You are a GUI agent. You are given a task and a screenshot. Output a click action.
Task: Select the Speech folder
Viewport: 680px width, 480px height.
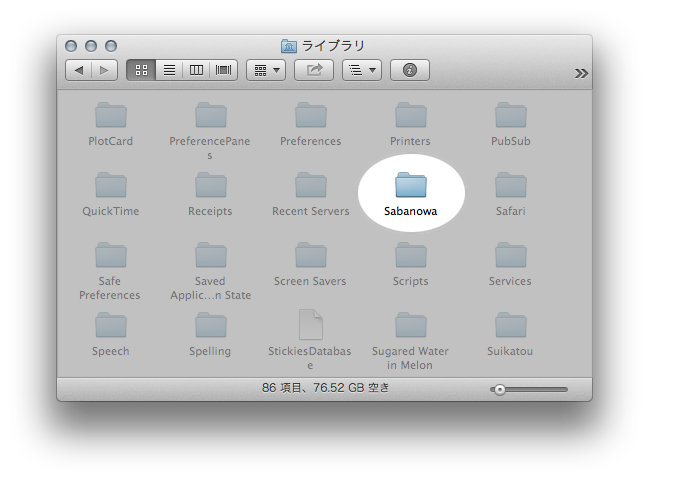point(111,325)
